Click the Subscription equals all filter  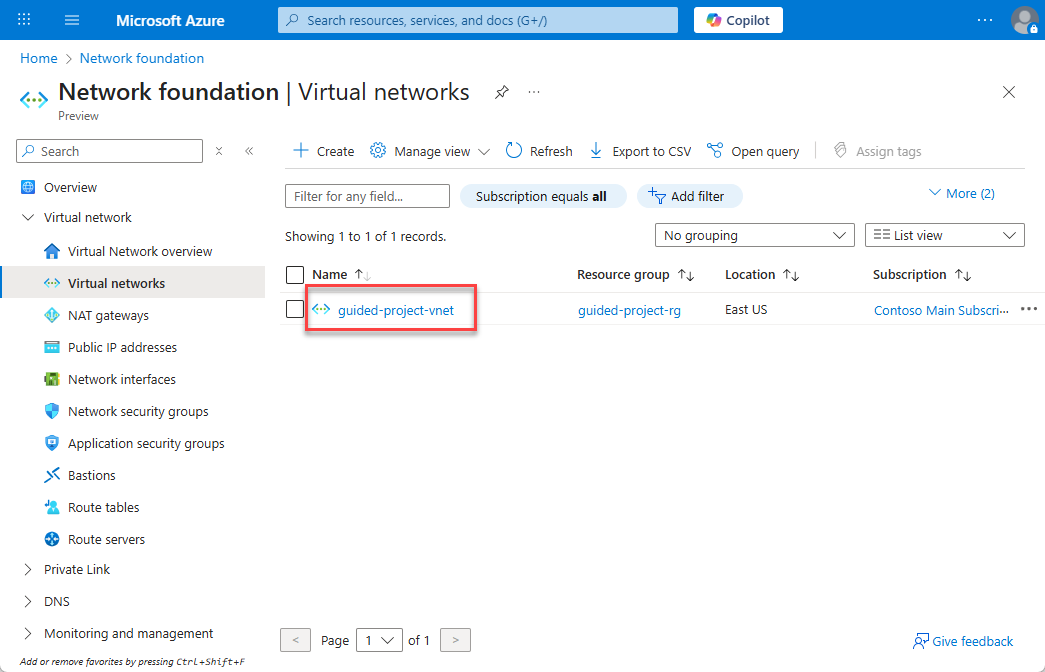coord(542,196)
